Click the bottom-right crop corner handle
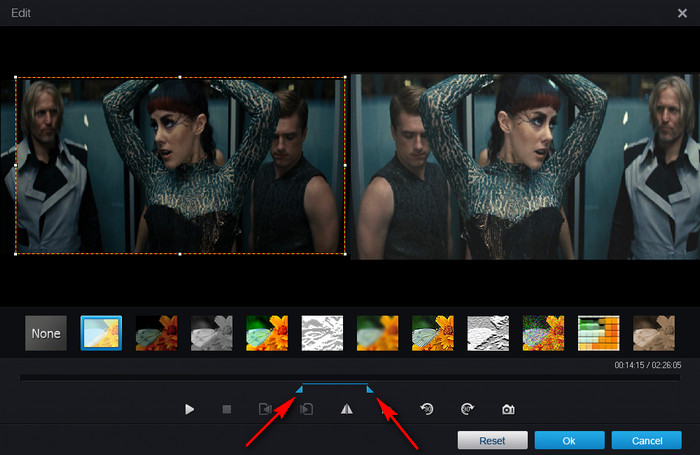The image size is (700, 455). point(345,254)
